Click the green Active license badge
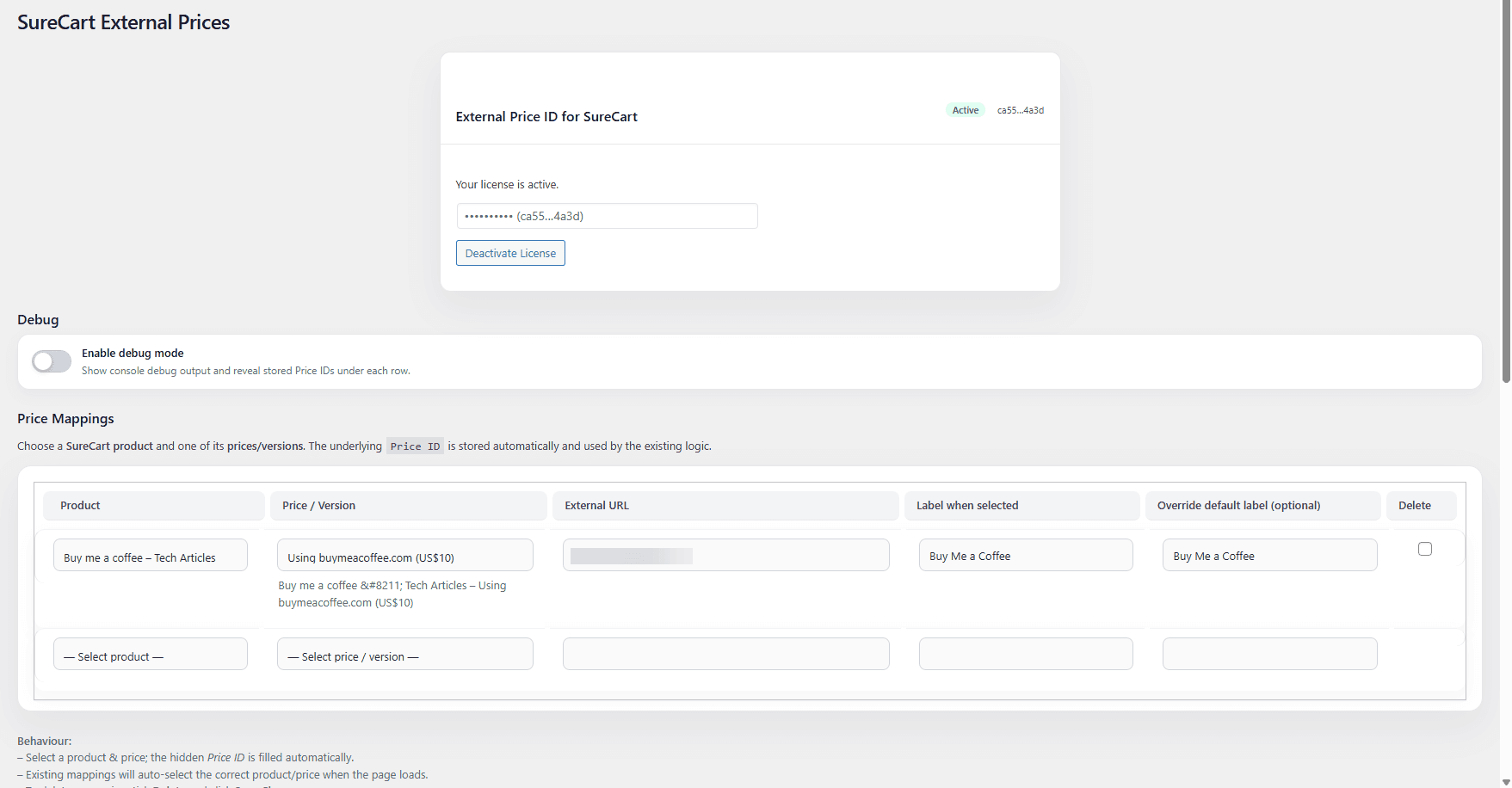This screenshot has height=788, width=1512. pyautogui.click(x=965, y=110)
